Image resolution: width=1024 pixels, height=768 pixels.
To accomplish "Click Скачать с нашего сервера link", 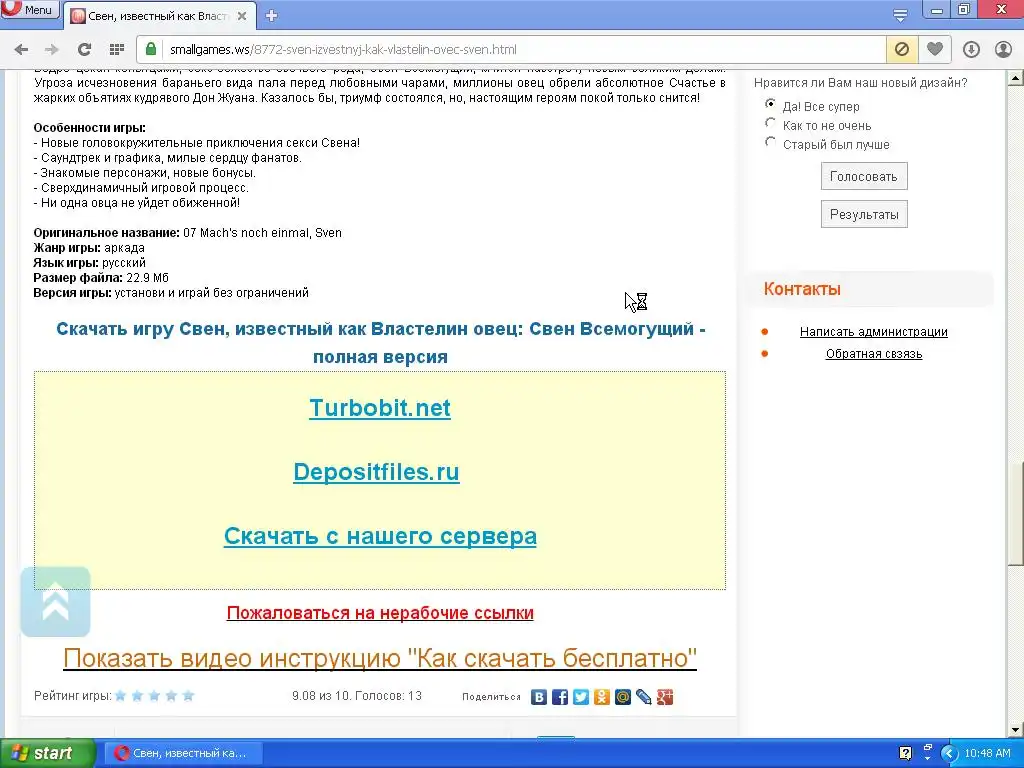I will click(x=380, y=536).
